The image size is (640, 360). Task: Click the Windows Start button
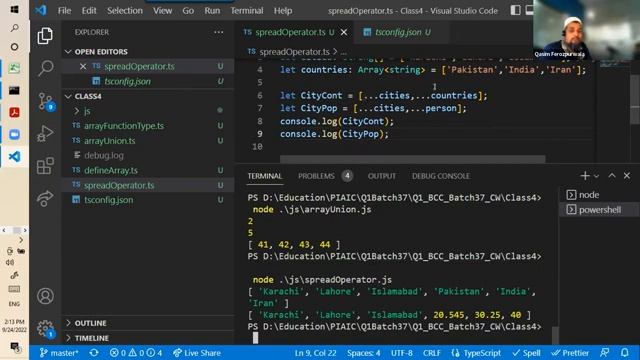pyautogui.click(x=14, y=9)
